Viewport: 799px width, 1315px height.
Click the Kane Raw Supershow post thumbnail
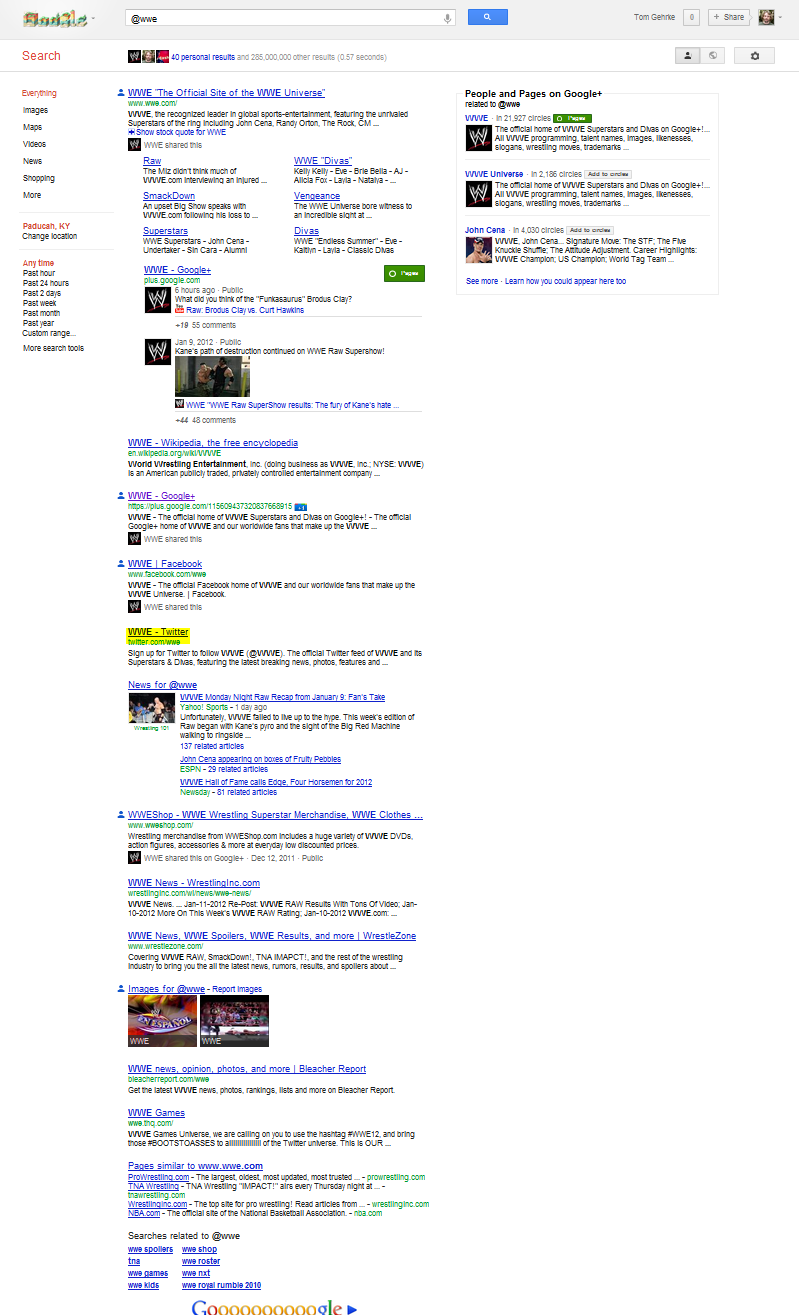pos(213,377)
